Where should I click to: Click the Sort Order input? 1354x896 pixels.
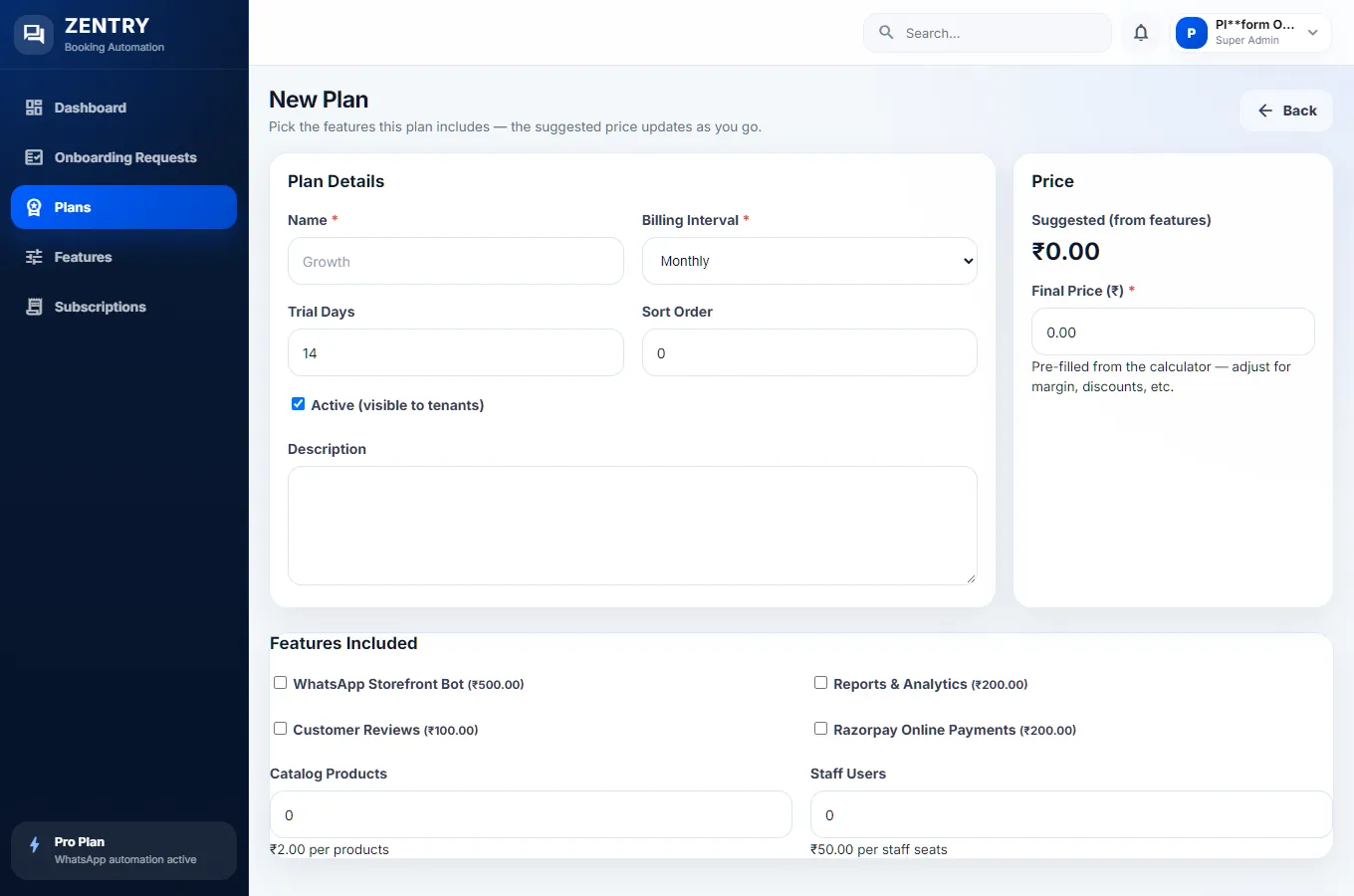point(809,352)
